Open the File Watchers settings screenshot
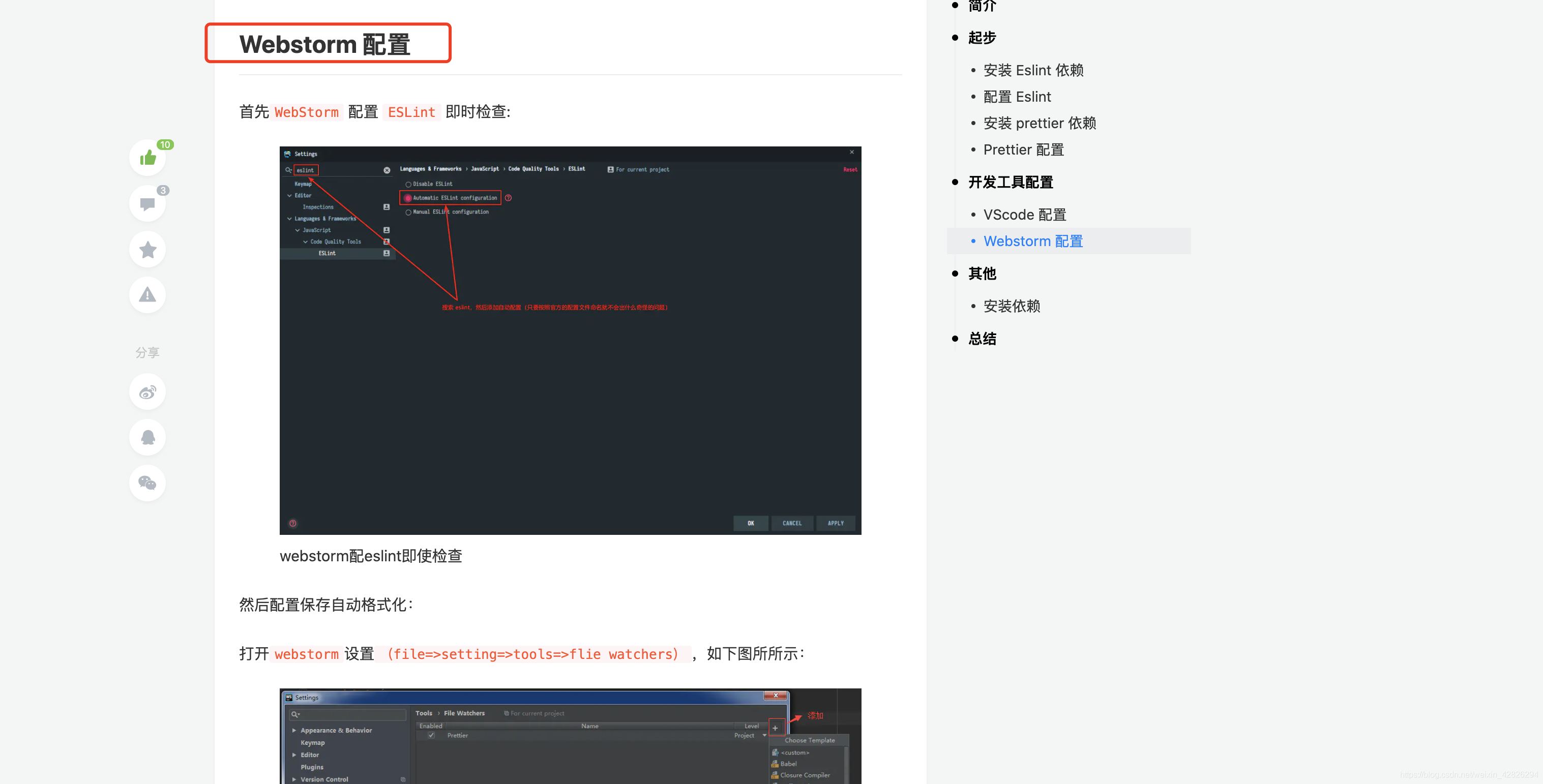Image resolution: width=1543 pixels, height=784 pixels. pyautogui.click(x=570, y=736)
